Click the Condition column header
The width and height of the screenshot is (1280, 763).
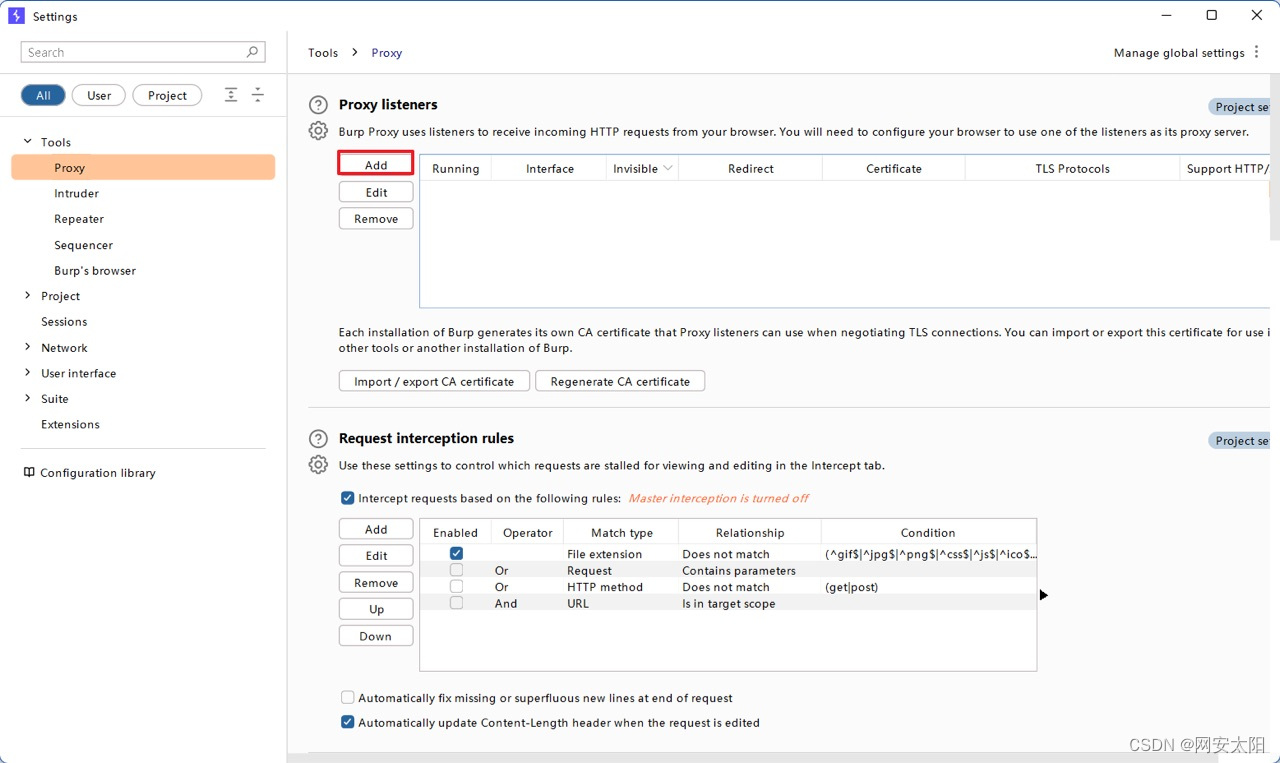928,532
